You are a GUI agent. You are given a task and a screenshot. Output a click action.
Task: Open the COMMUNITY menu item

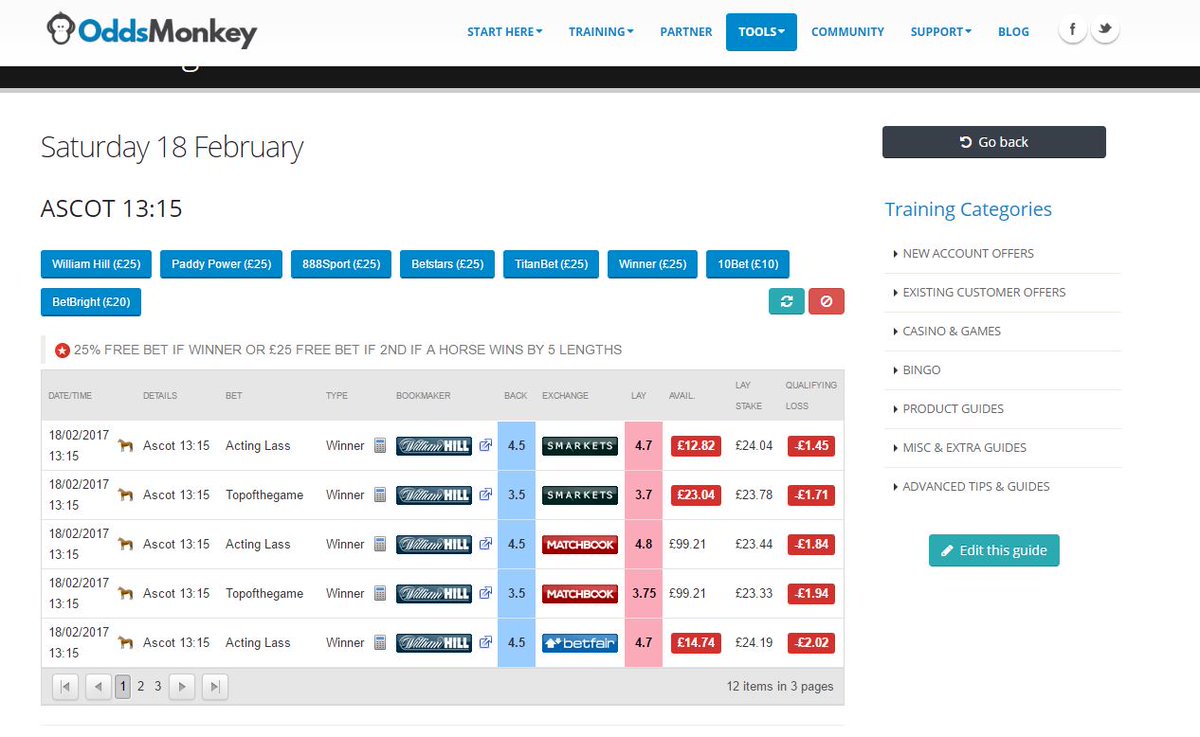[x=848, y=31]
